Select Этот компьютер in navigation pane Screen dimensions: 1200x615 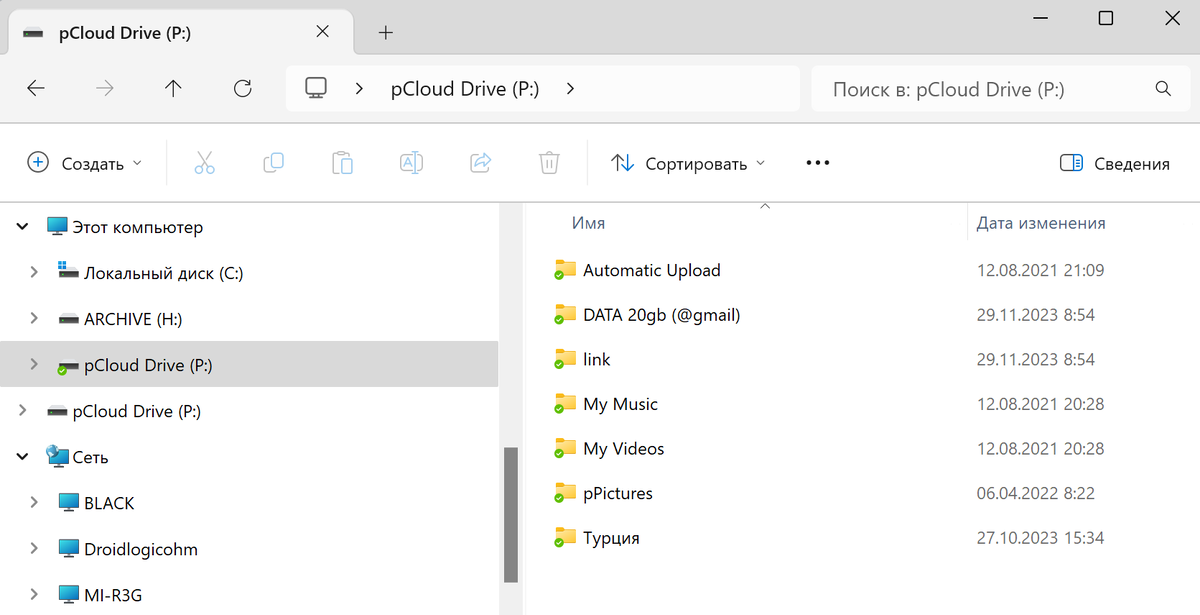coord(138,227)
